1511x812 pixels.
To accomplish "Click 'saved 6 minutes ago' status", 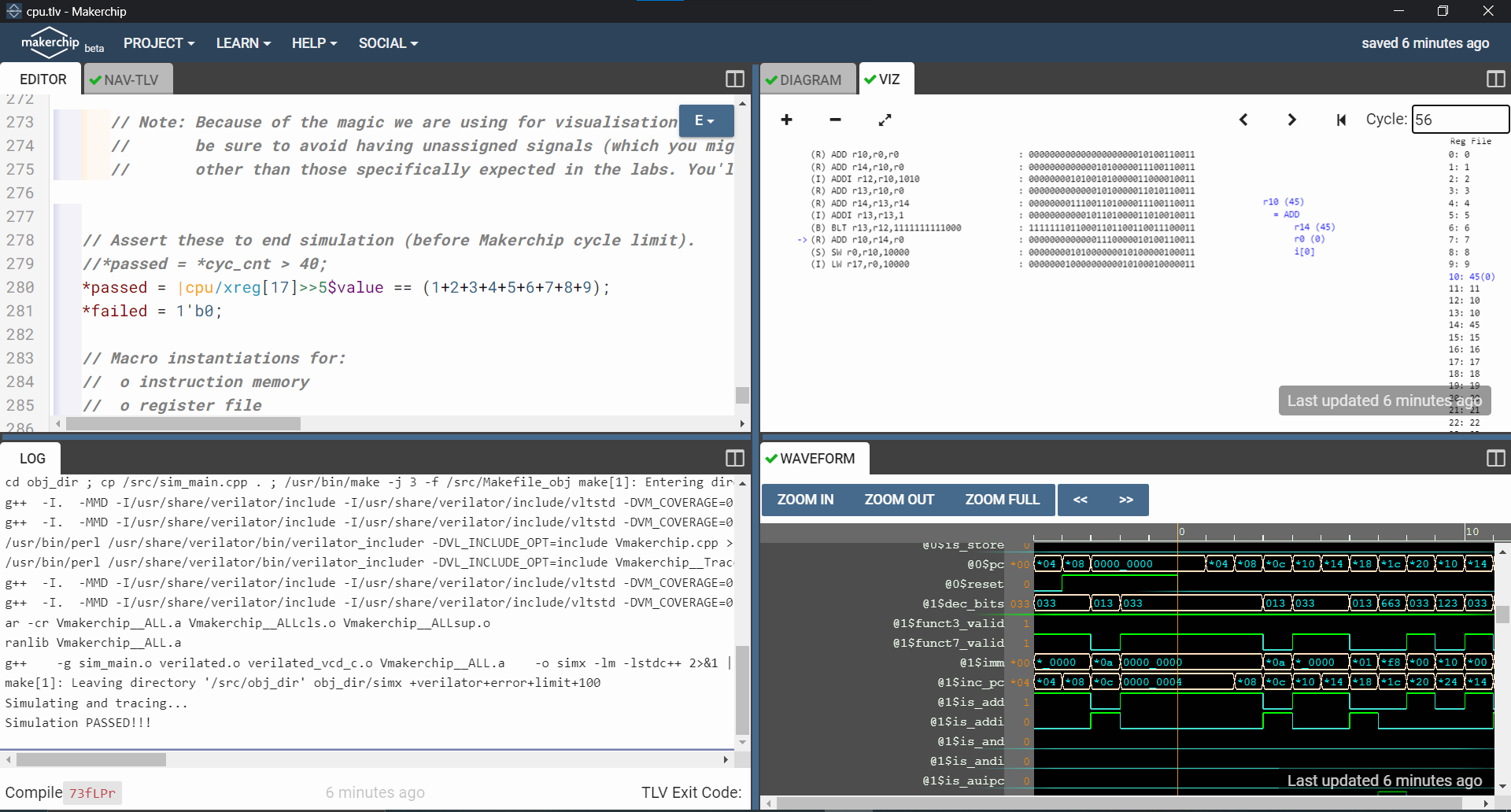I will point(1425,43).
